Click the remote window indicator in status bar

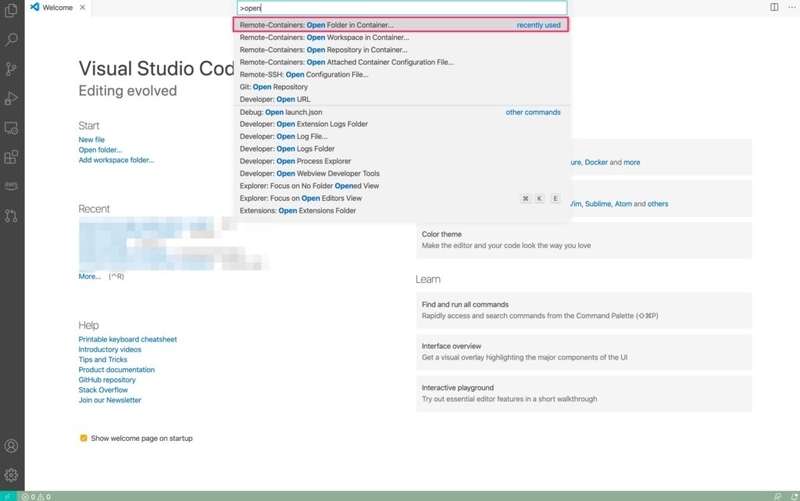pos(8,496)
